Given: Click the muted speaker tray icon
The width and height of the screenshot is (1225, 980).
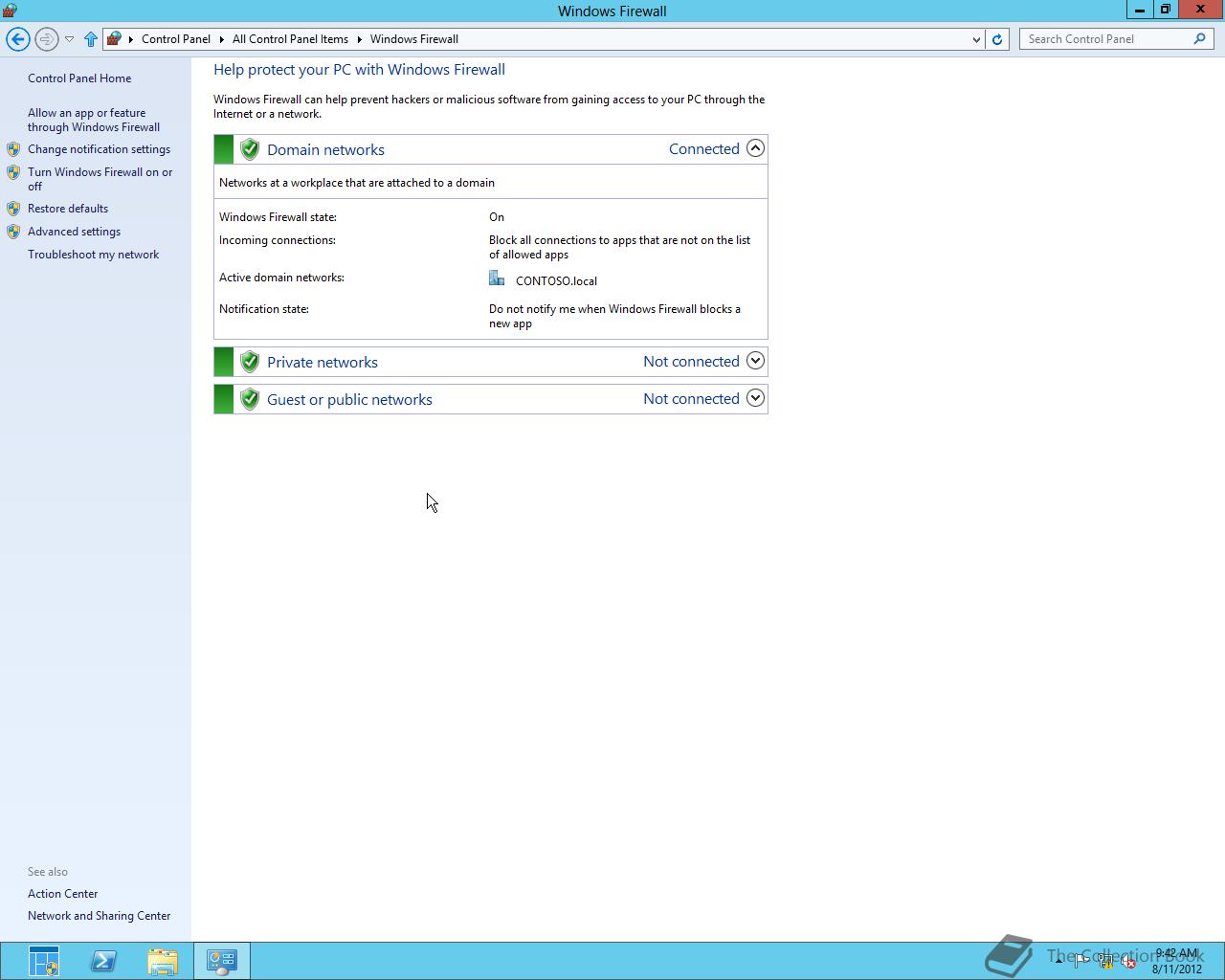Looking at the screenshot, I should [1128, 962].
